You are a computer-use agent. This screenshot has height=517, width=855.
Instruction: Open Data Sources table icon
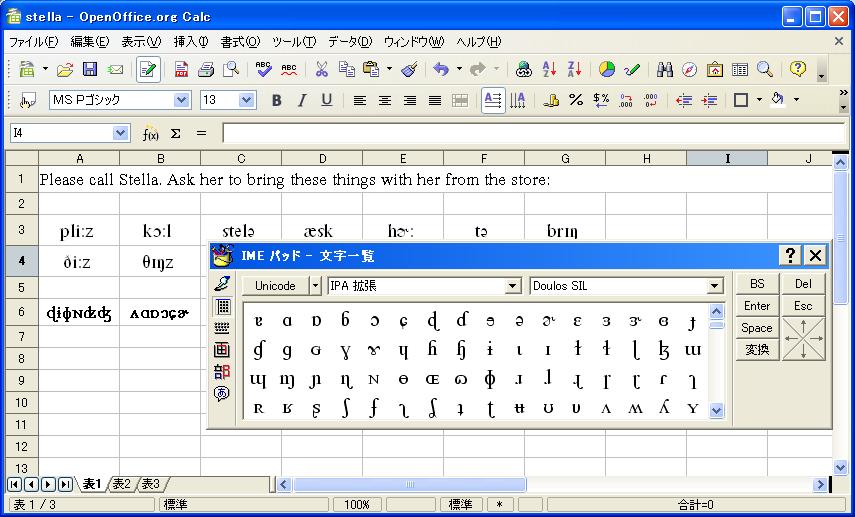coord(739,69)
